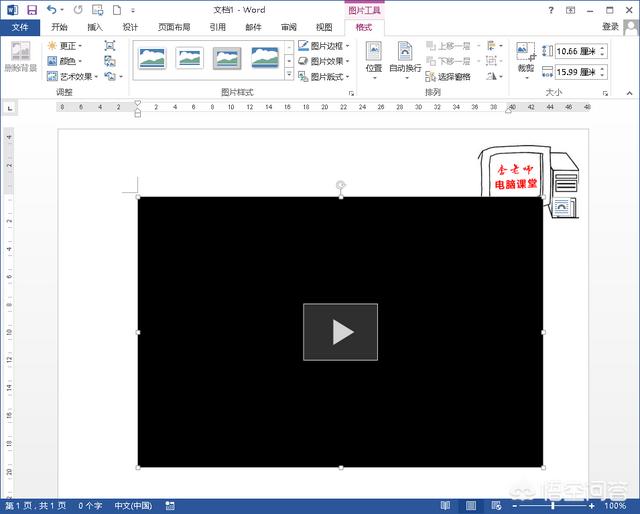Click the Picture Border (图片边框) button

point(324,46)
